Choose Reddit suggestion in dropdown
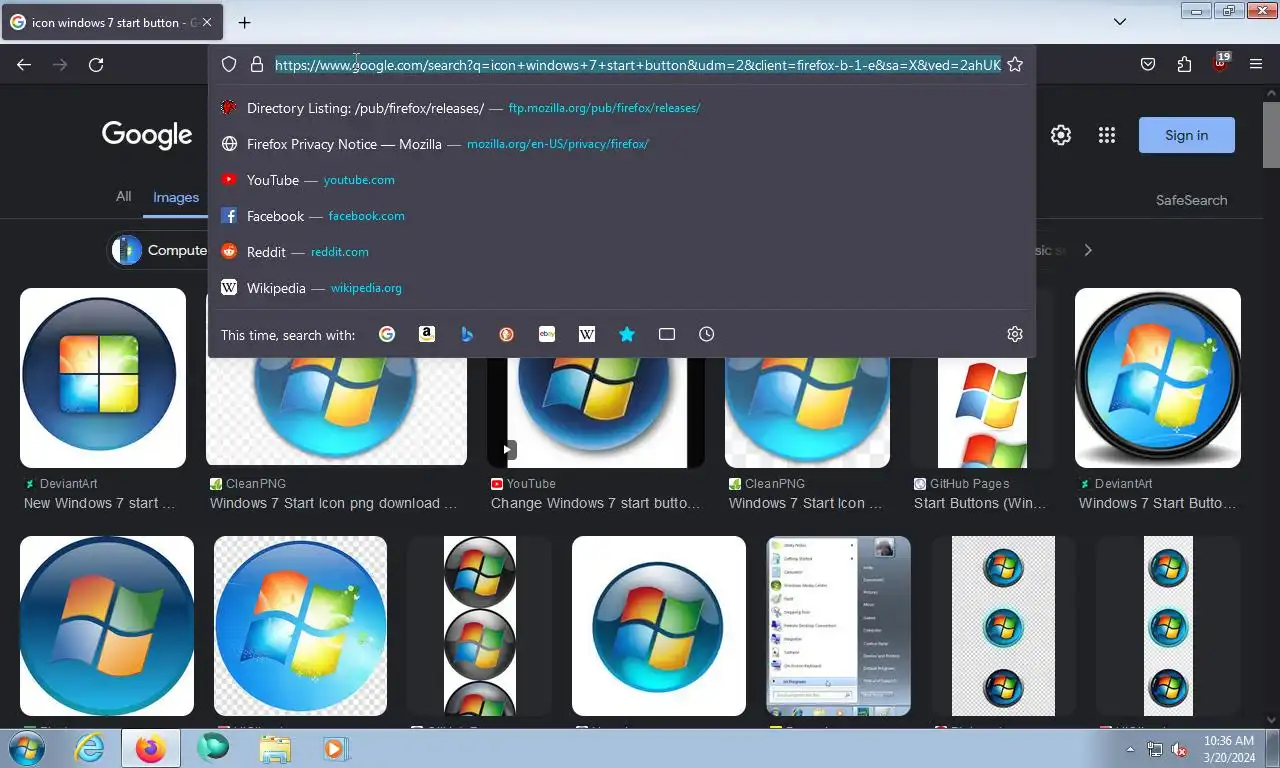 click(x=621, y=252)
